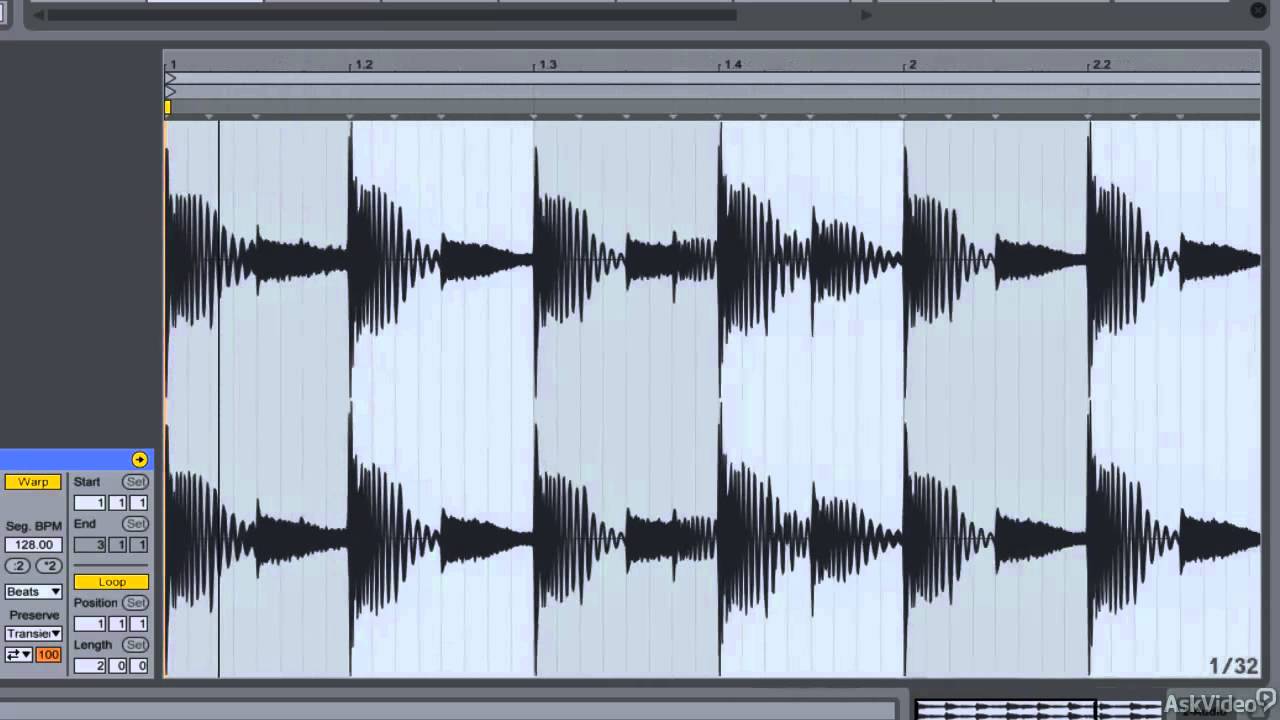
Task: Click the transient marker at beat 2.2
Action: point(1089,117)
